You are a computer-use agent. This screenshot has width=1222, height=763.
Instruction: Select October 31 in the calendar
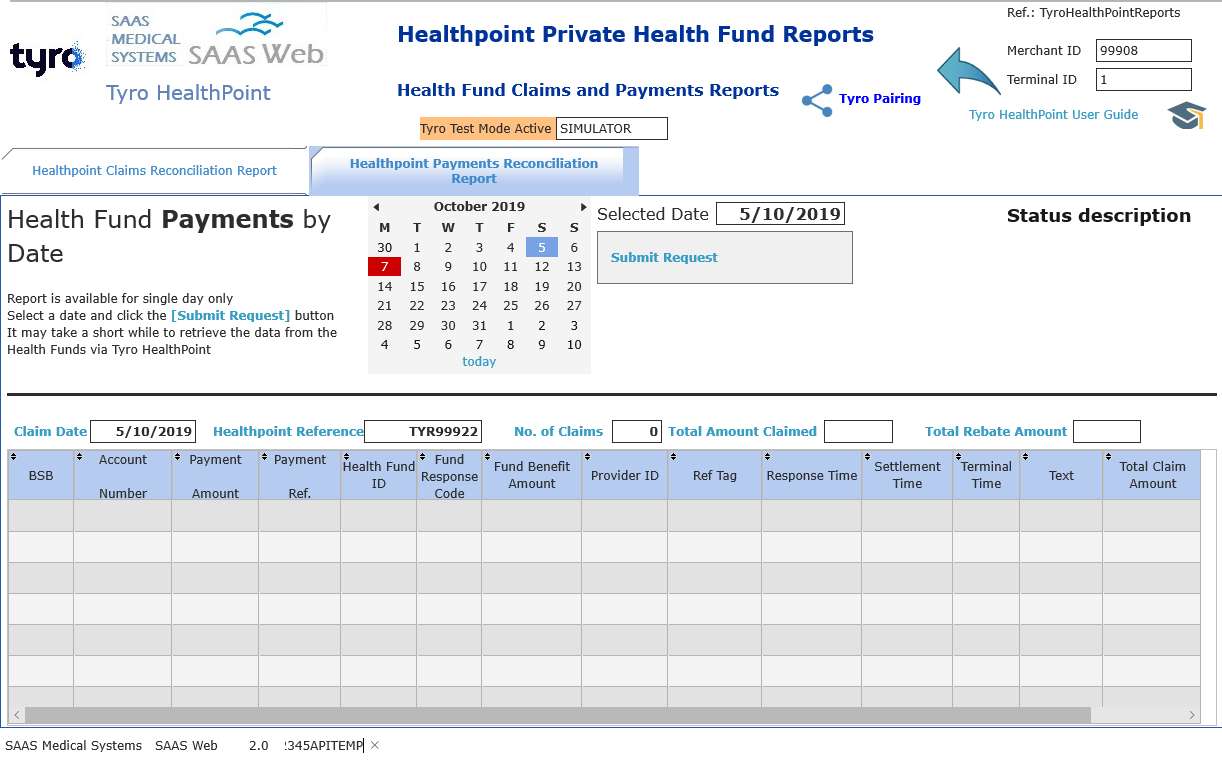479,326
